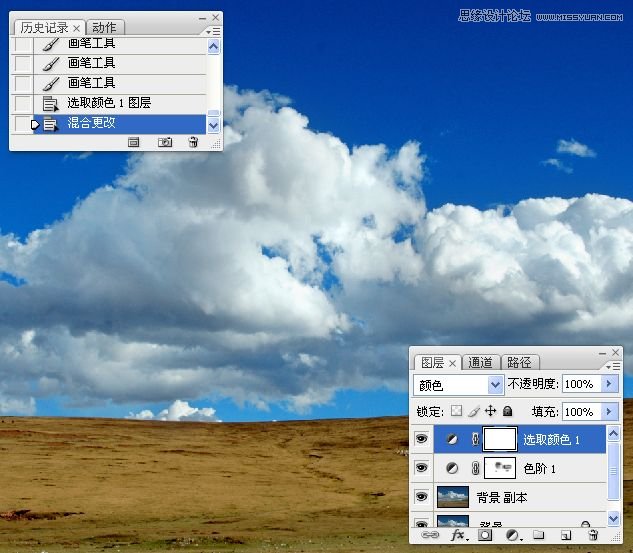
Task: Create new fill or adjustment layer icon
Action: [x=513, y=535]
